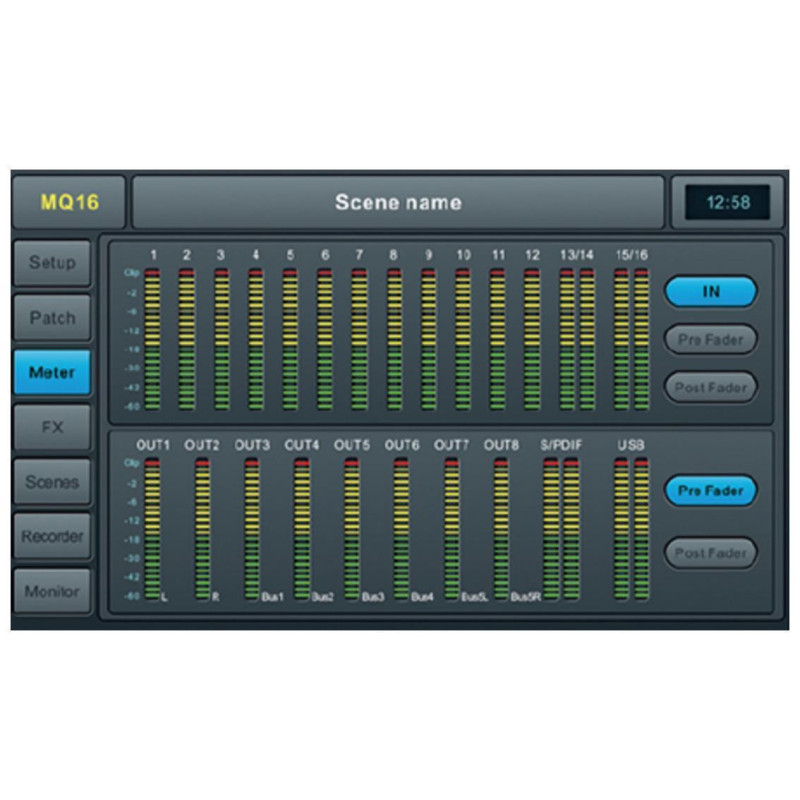Switch to the Monitor tab
Image resolution: width=800 pixels, height=800 pixels.
[x=52, y=591]
